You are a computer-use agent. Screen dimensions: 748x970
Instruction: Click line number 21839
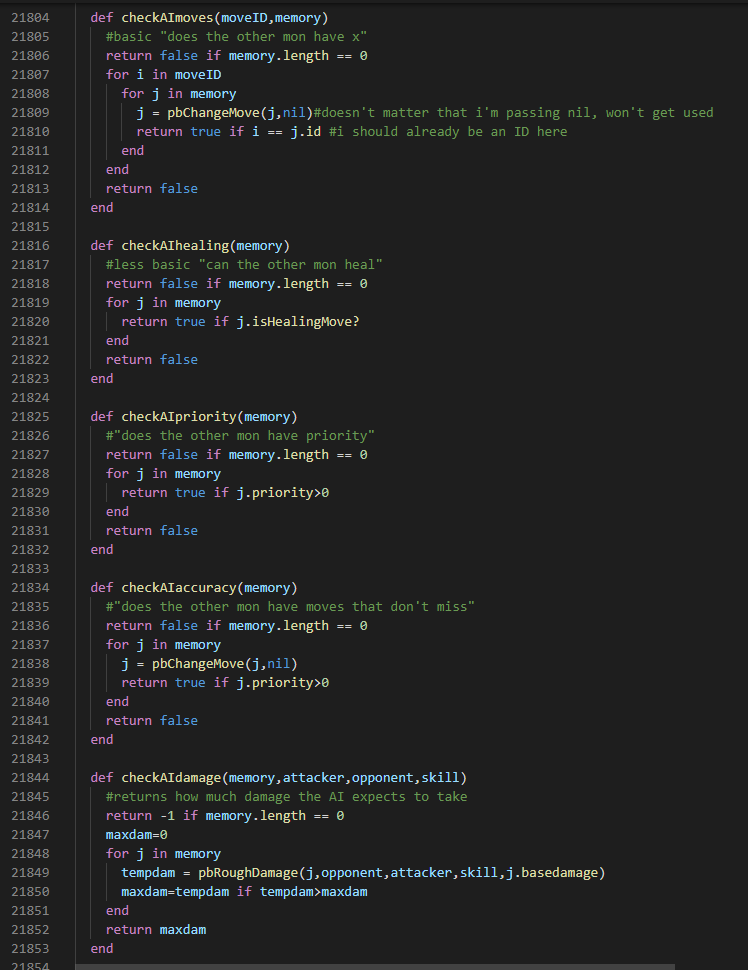click(30, 683)
